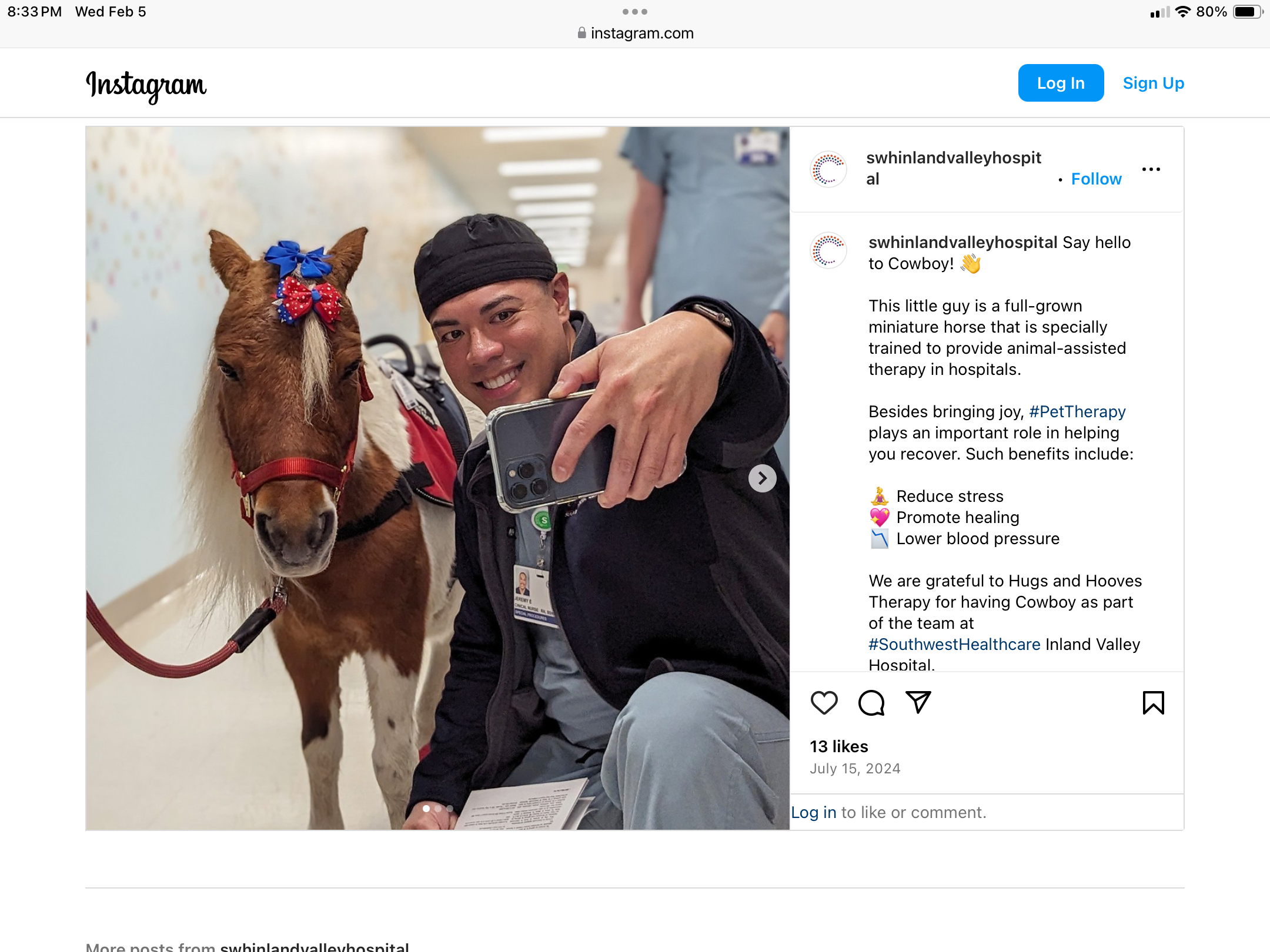Click Instagram logo in header

tap(146, 85)
